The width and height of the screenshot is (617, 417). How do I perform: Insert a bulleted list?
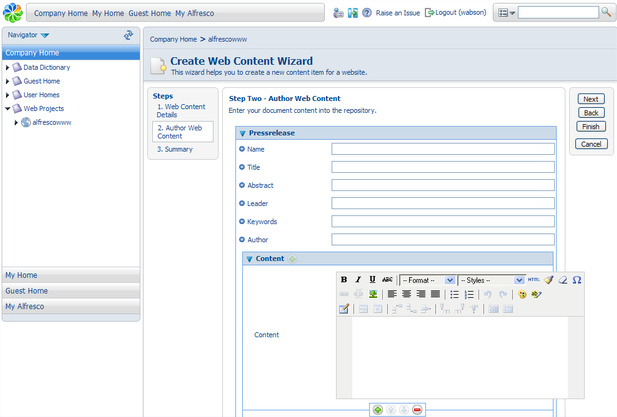[x=454, y=294]
